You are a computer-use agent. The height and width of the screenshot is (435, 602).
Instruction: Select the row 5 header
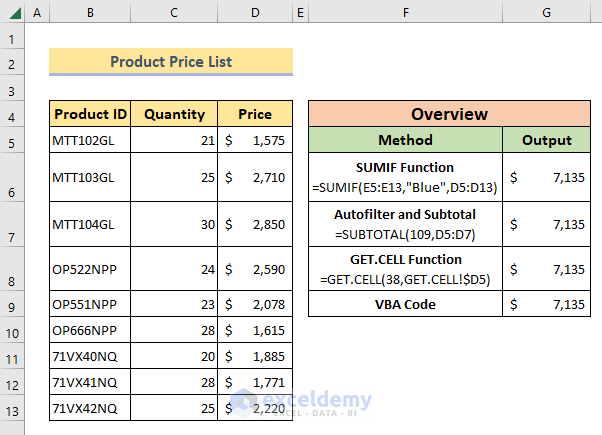[x=11, y=141]
